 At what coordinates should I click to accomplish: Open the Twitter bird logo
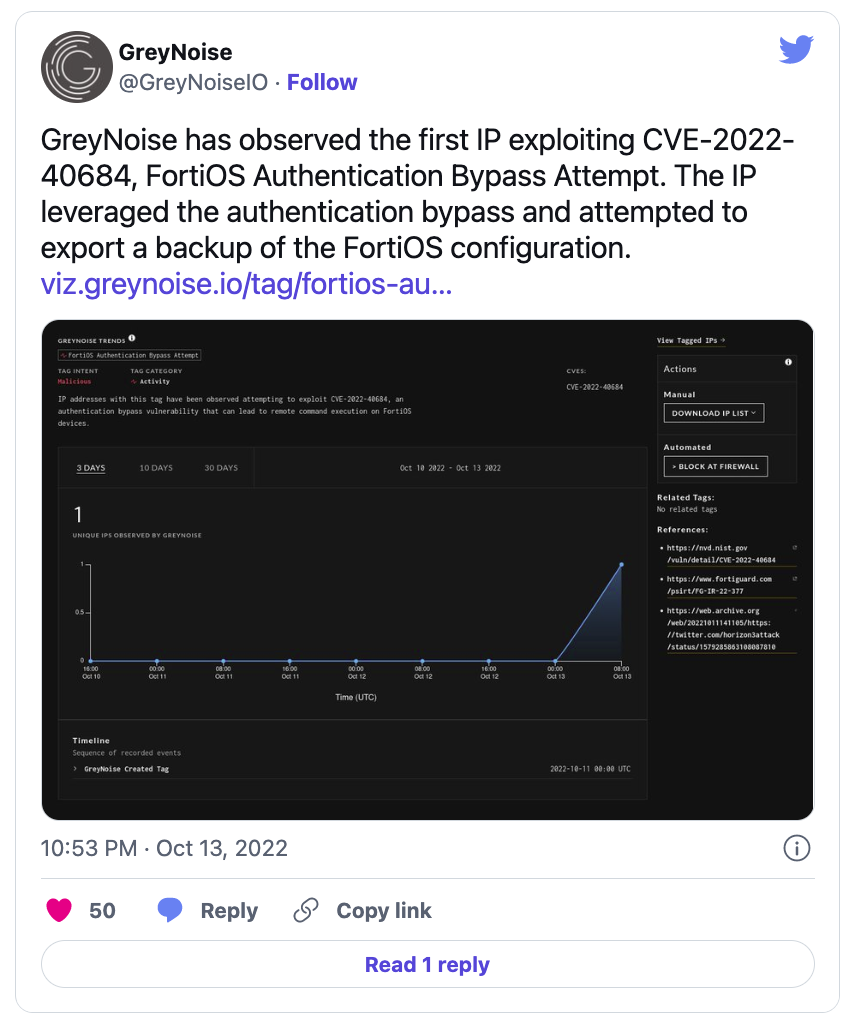coord(796,49)
